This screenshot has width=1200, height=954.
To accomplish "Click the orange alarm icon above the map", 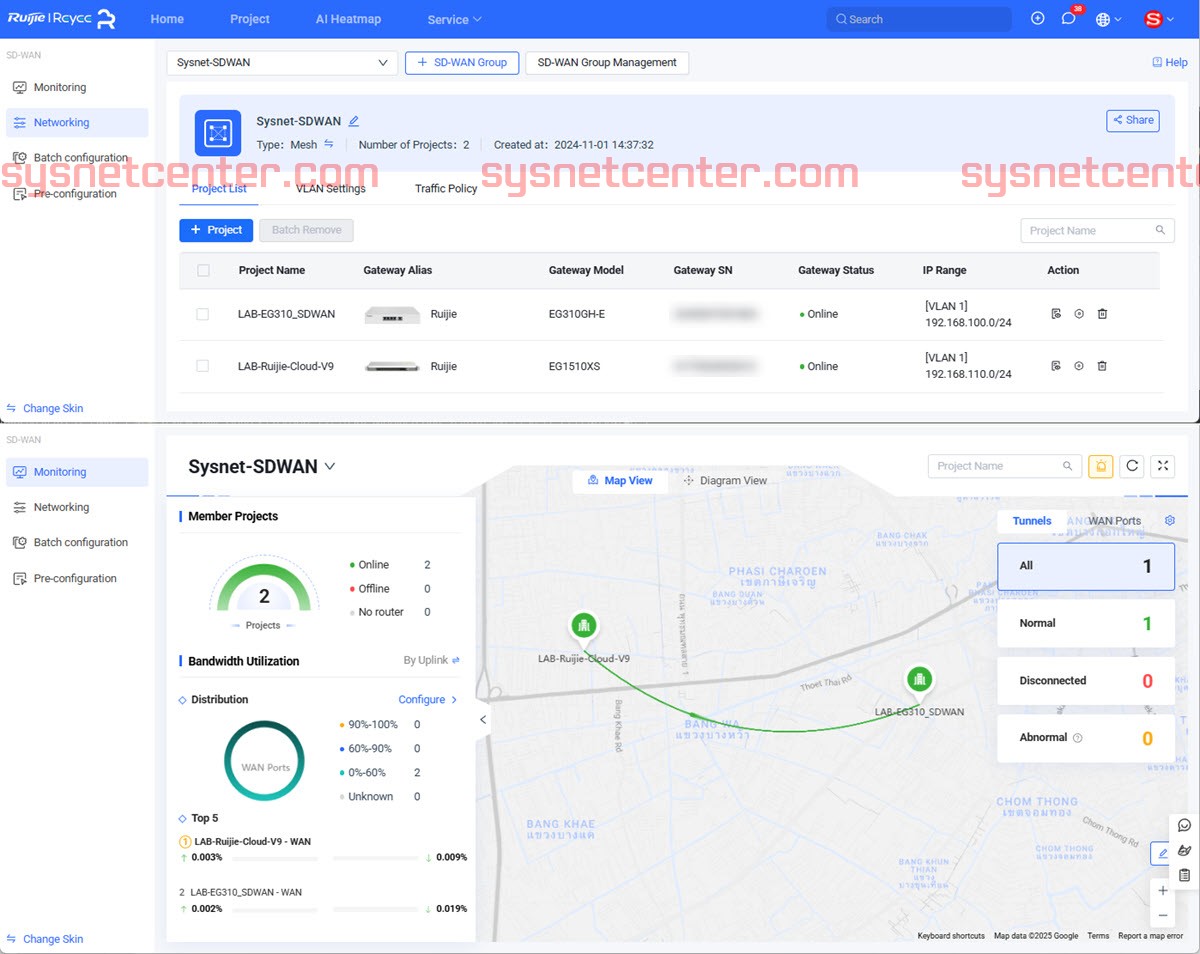I will (1101, 466).
